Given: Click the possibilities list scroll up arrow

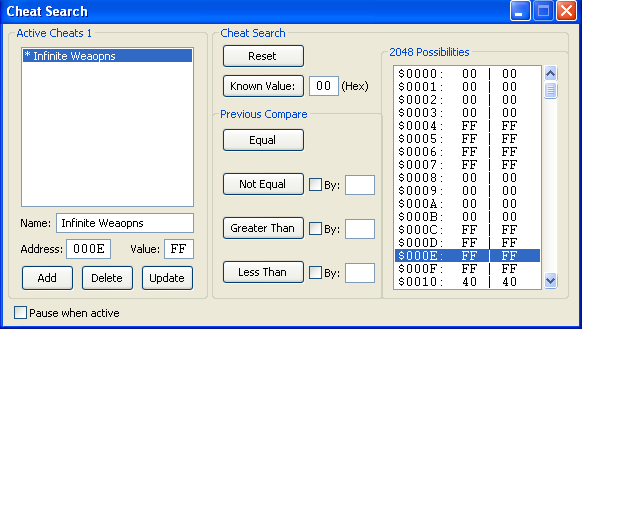Looking at the screenshot, I should [551, 73].
